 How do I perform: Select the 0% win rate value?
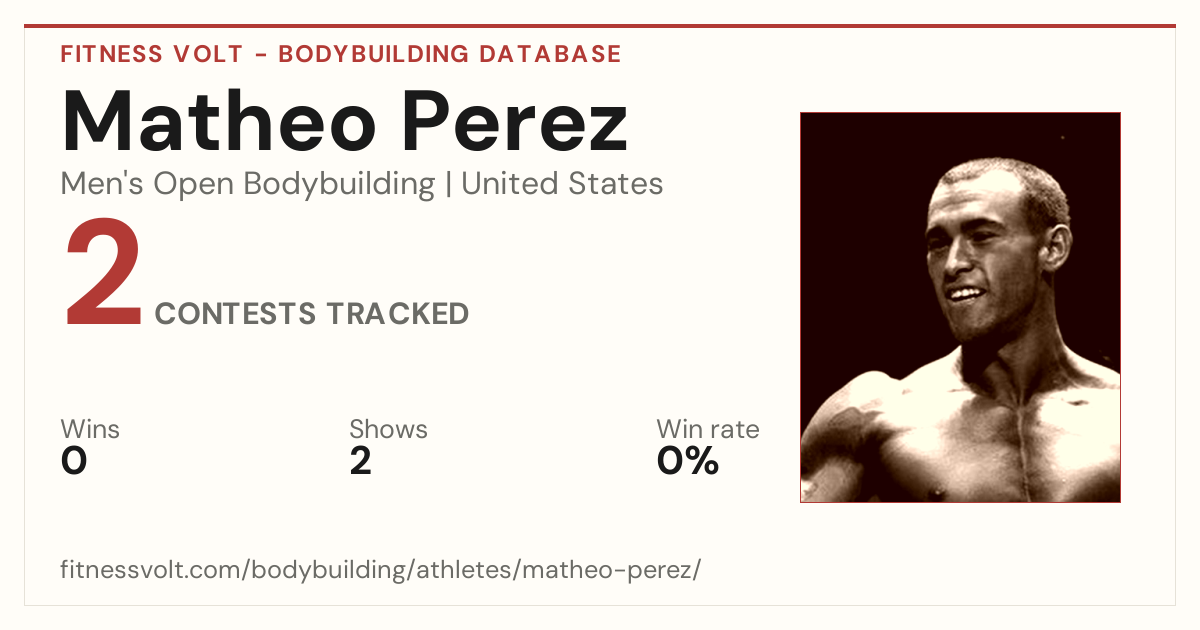688,461
